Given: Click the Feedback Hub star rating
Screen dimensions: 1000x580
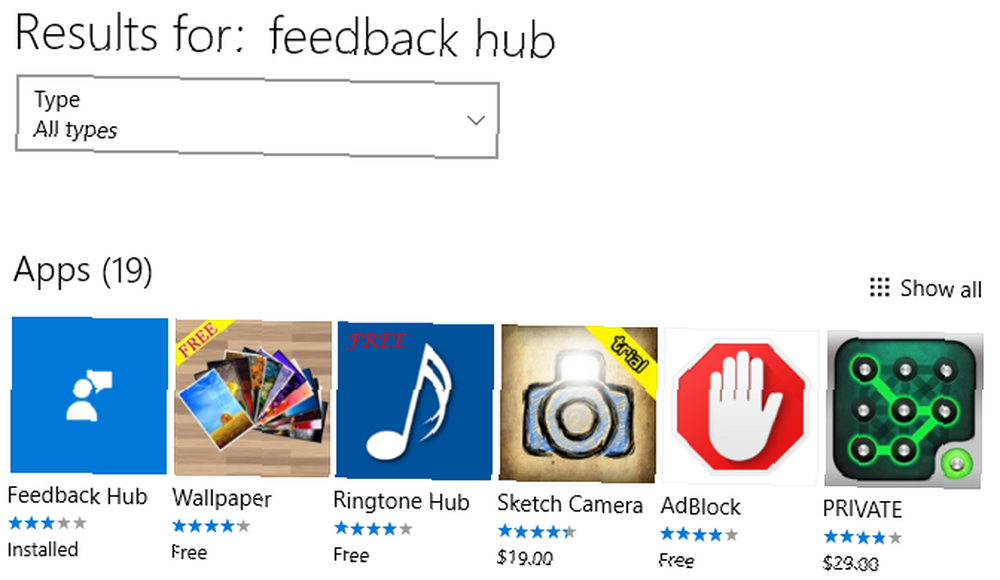Looking at the screenshot, I should tap(47, 523).
